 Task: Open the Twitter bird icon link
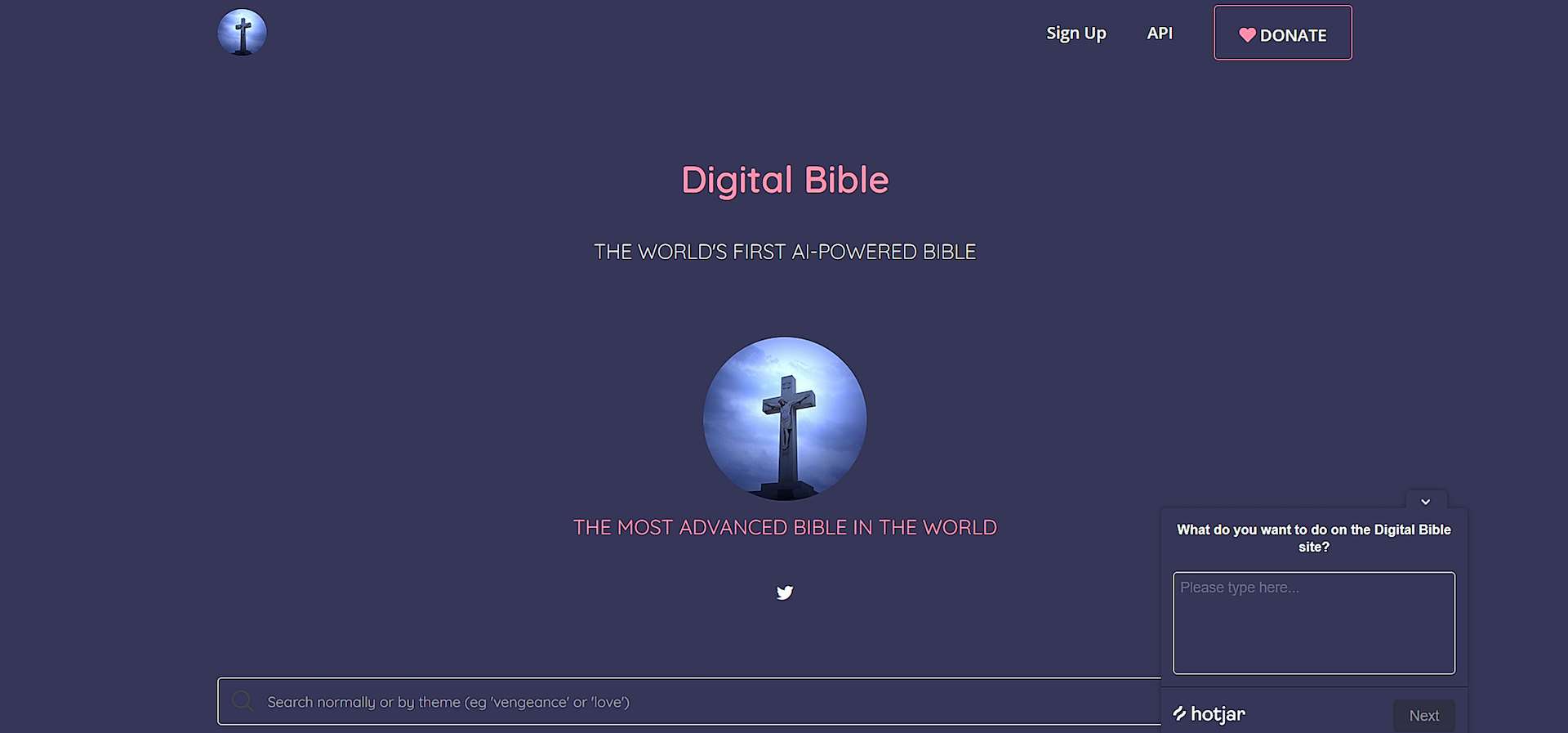pos(785,592)
